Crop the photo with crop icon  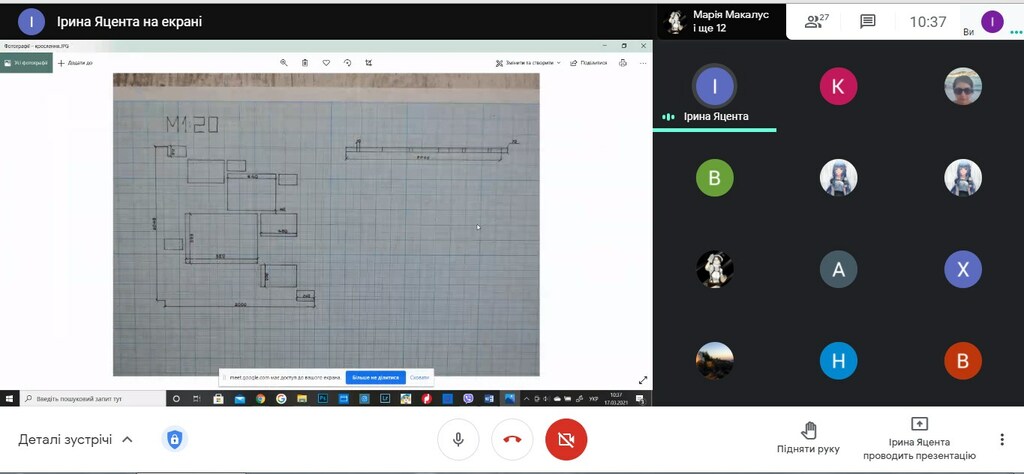click(x=369, y=62)
